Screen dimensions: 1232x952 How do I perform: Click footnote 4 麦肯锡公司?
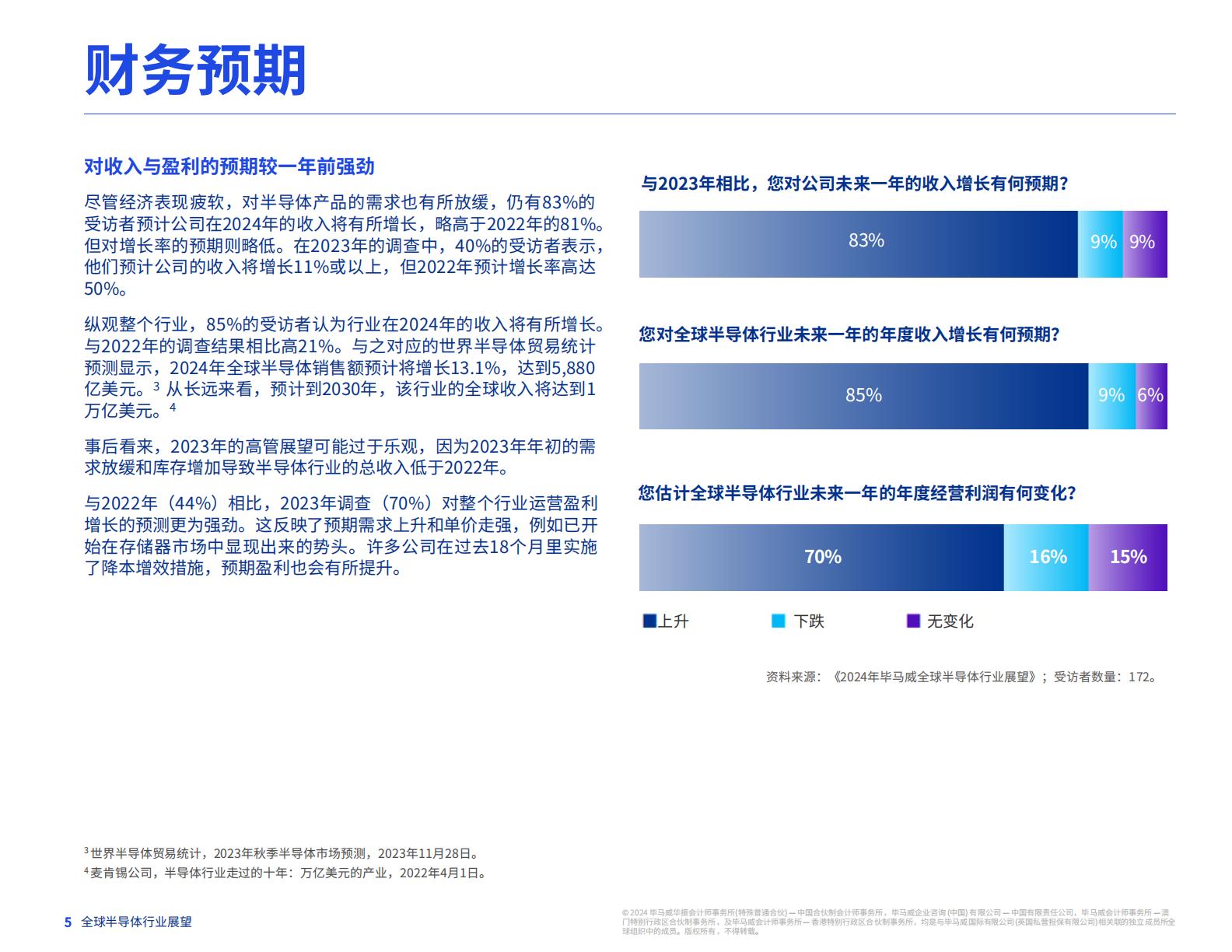coord(285,873)
